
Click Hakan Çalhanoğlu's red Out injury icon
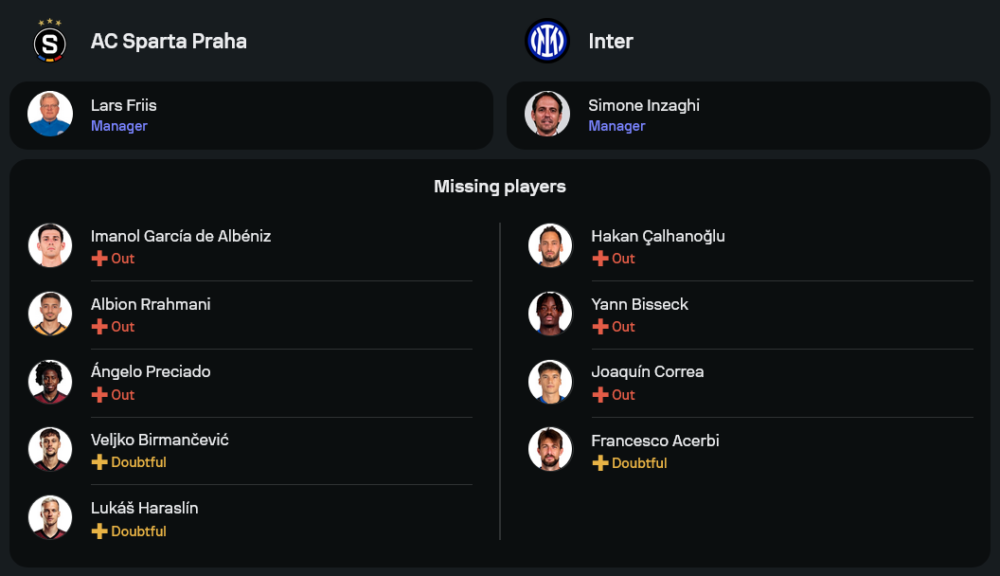click(600, 258)
